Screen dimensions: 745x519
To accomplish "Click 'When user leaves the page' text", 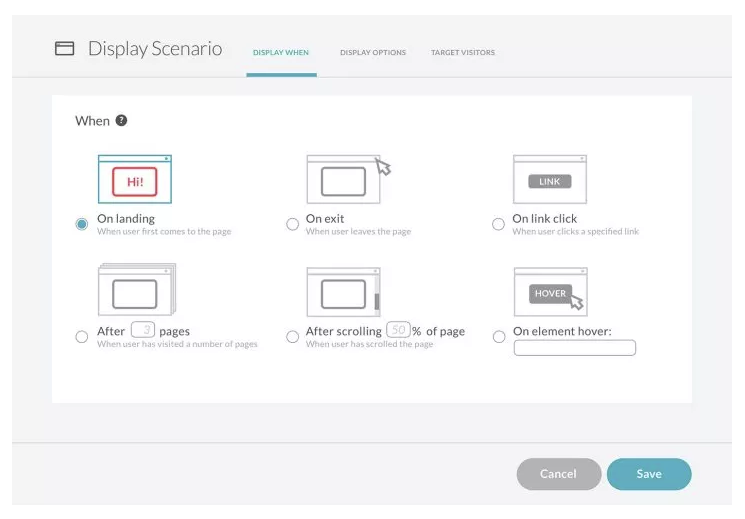I will click(358, 231).
